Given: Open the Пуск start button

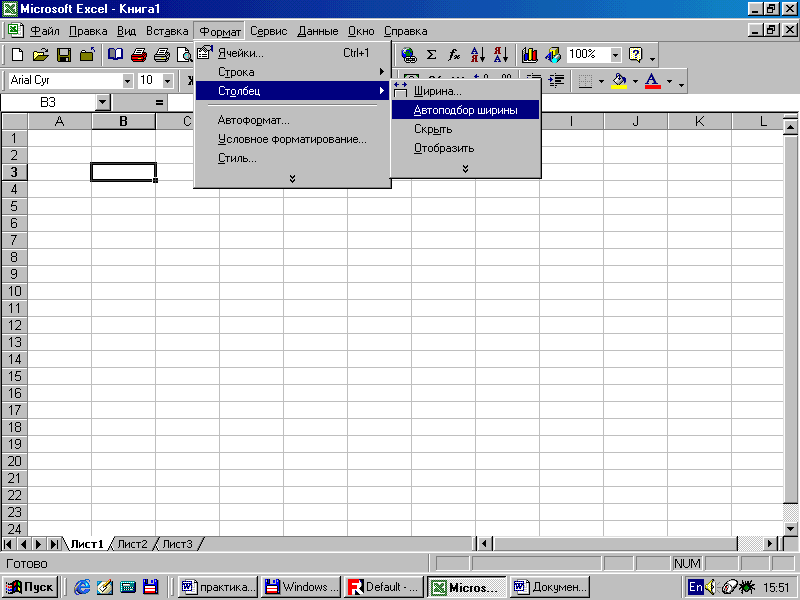Looking at the screenshot, I should [x=30, y=587].
